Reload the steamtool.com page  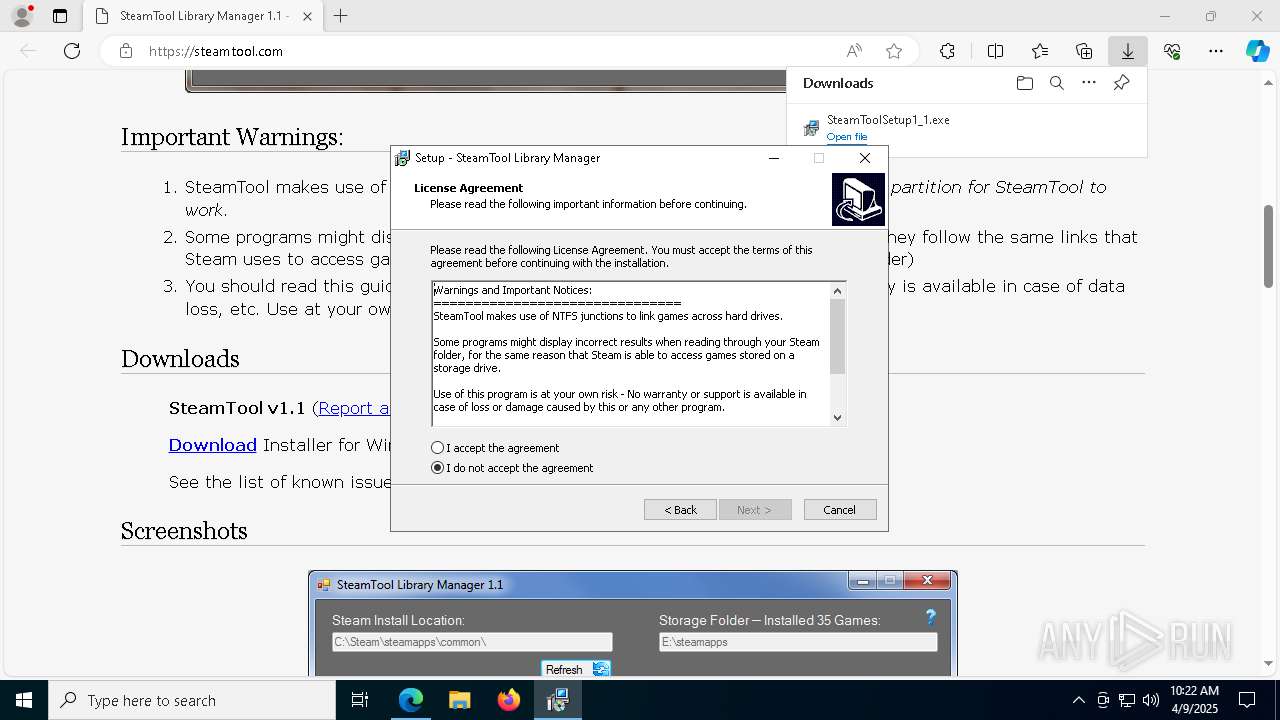[72, 51]
